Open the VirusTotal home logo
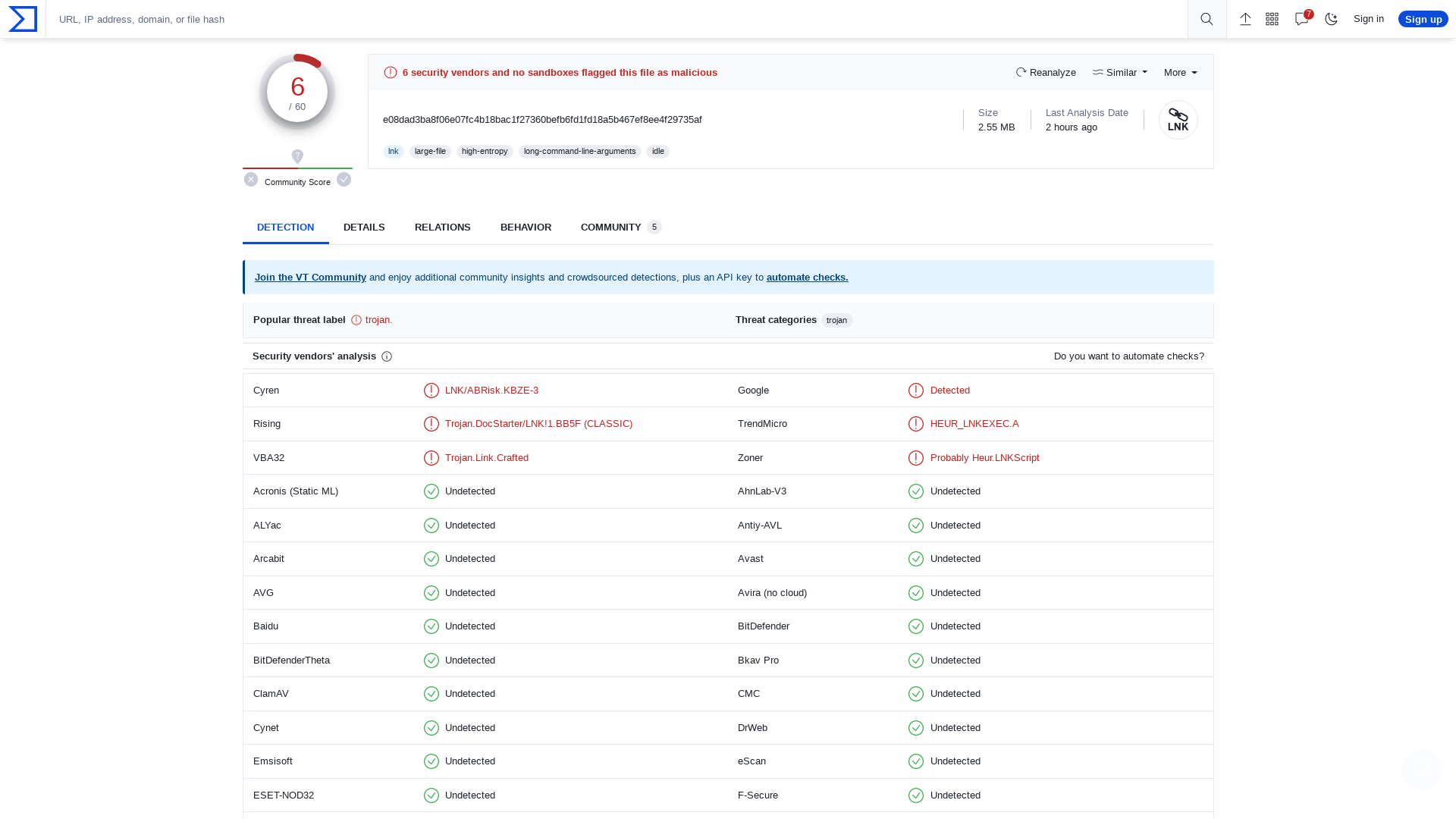This screenshot has height=819, width=1456. [x=23, y=19]
